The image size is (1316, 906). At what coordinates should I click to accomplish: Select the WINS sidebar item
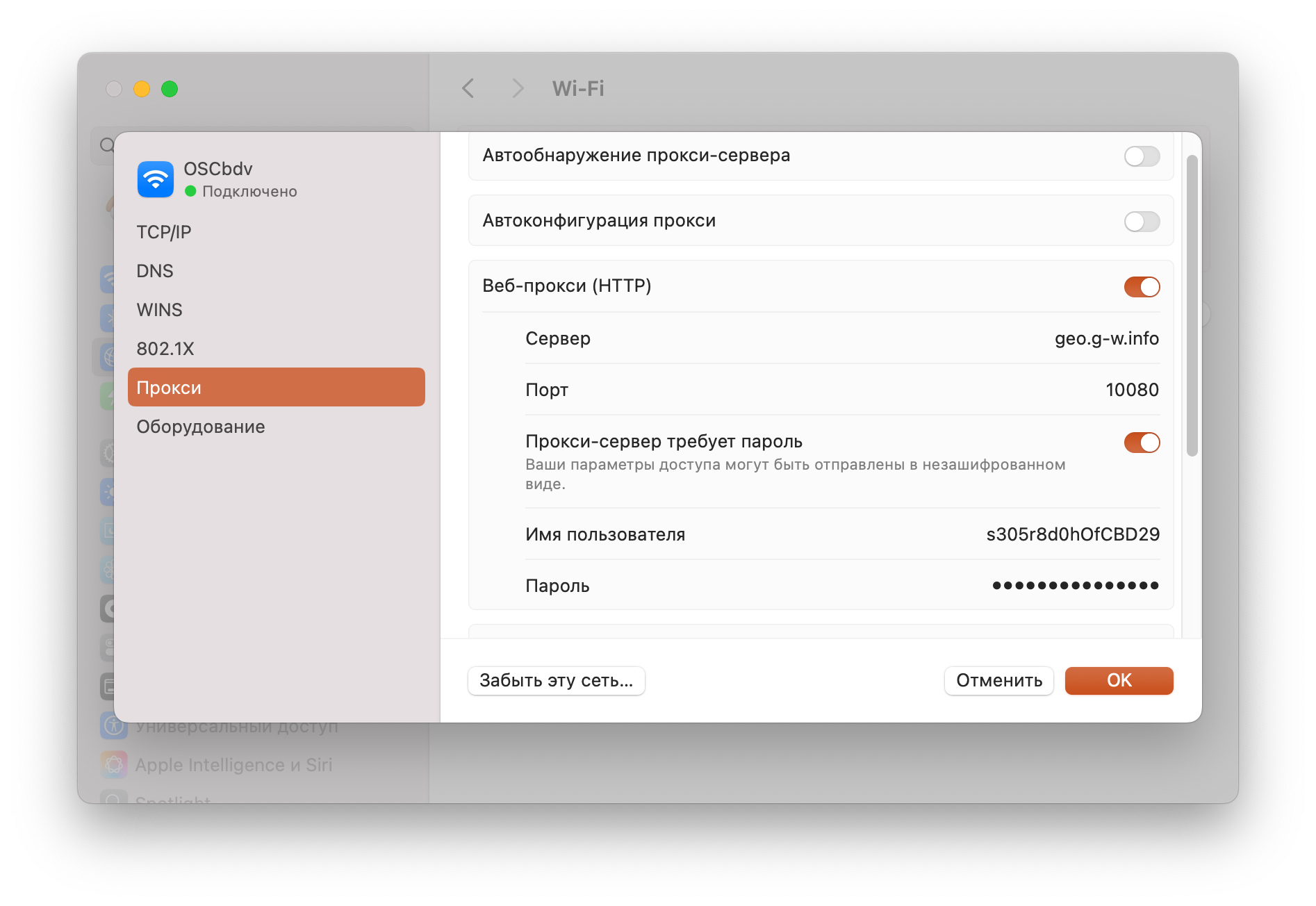[160, 310]
